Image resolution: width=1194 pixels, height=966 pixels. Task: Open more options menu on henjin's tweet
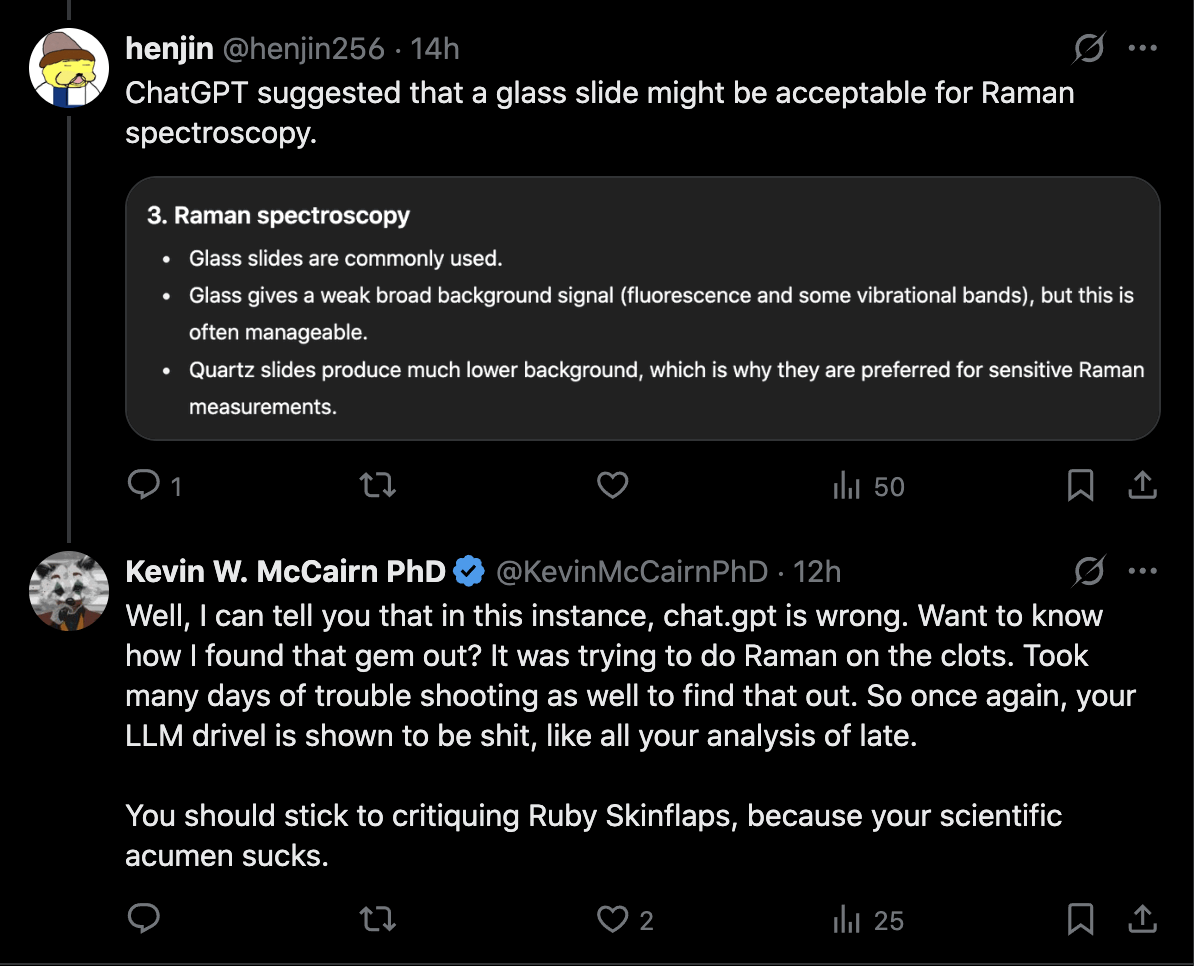point(1143,48)
